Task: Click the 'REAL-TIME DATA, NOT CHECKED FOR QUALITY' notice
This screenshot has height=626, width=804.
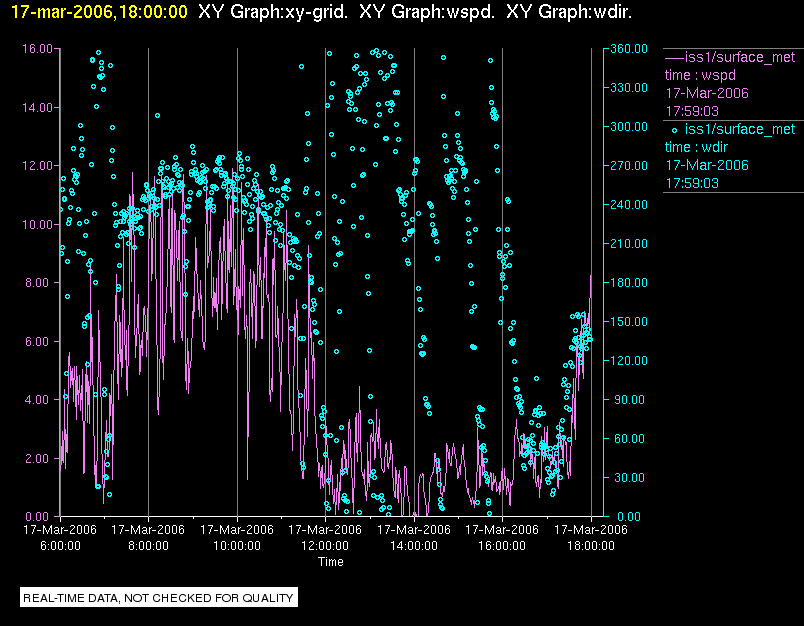Action: coord(159,598)
